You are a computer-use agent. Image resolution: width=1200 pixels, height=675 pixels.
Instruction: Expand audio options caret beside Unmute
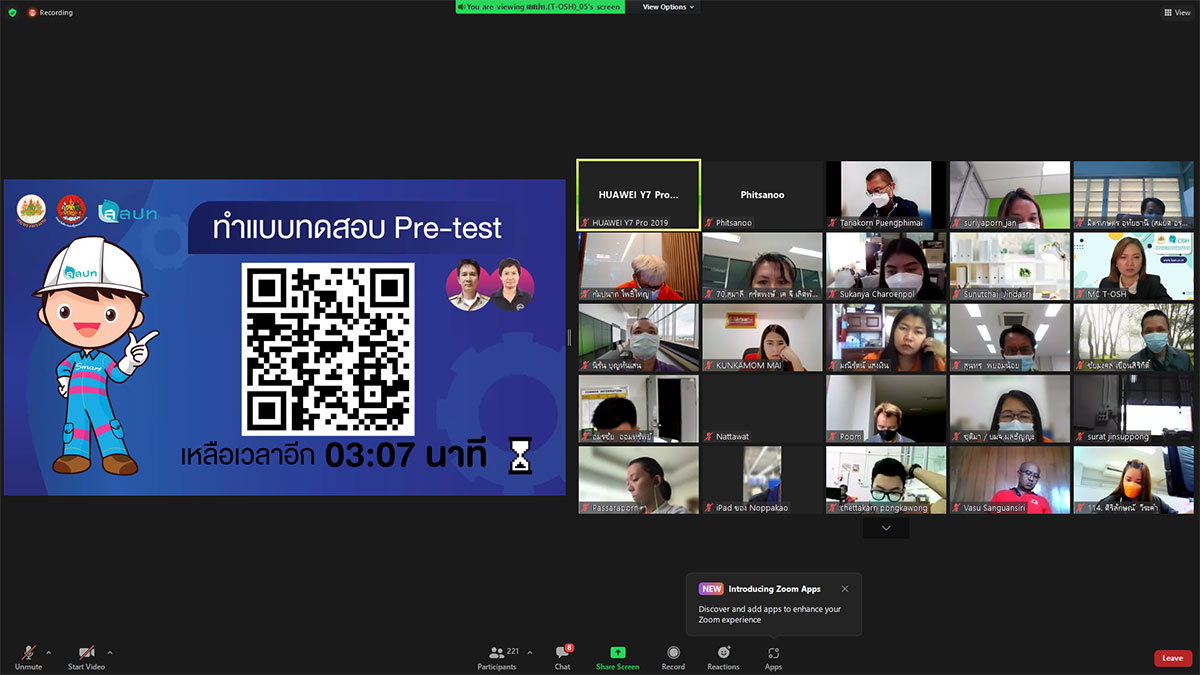pyautogui.click(x=48, y=653)
